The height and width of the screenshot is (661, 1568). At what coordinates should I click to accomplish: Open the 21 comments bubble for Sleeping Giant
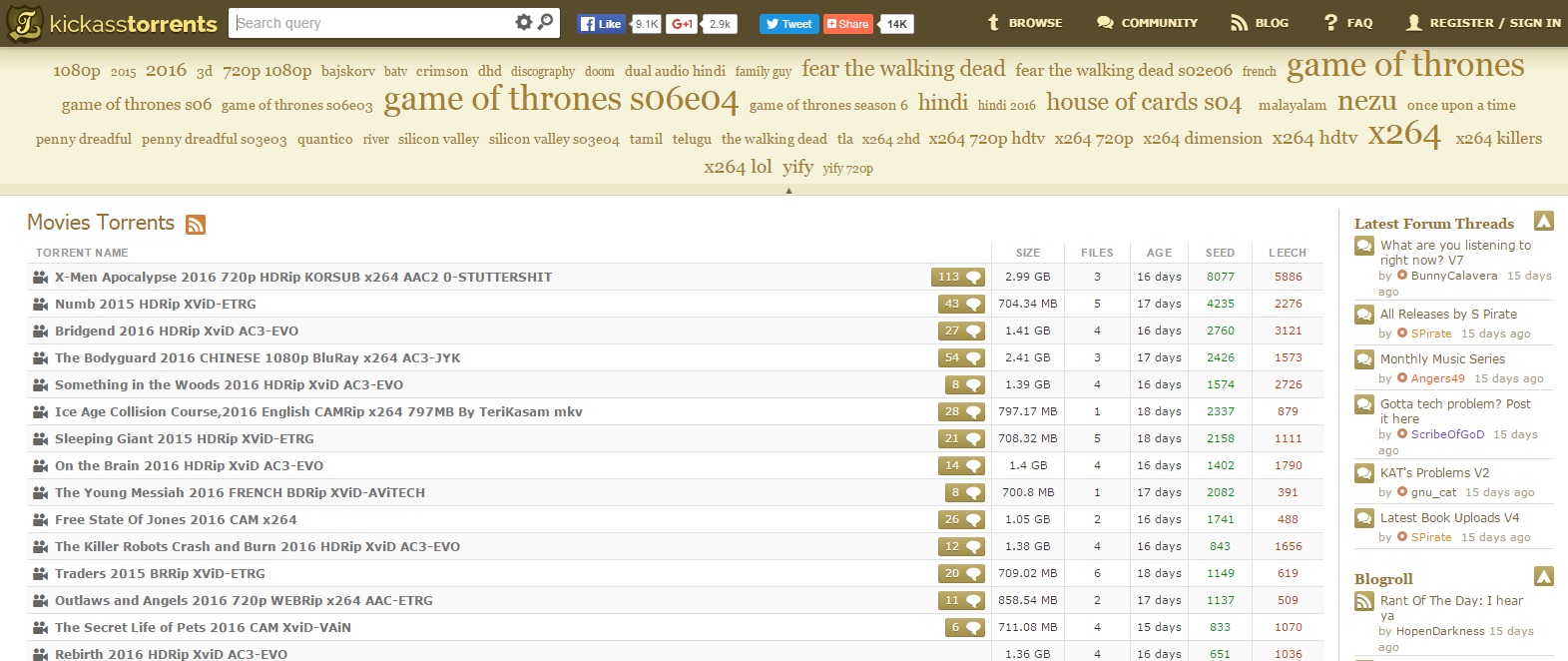tap(961, 438)
